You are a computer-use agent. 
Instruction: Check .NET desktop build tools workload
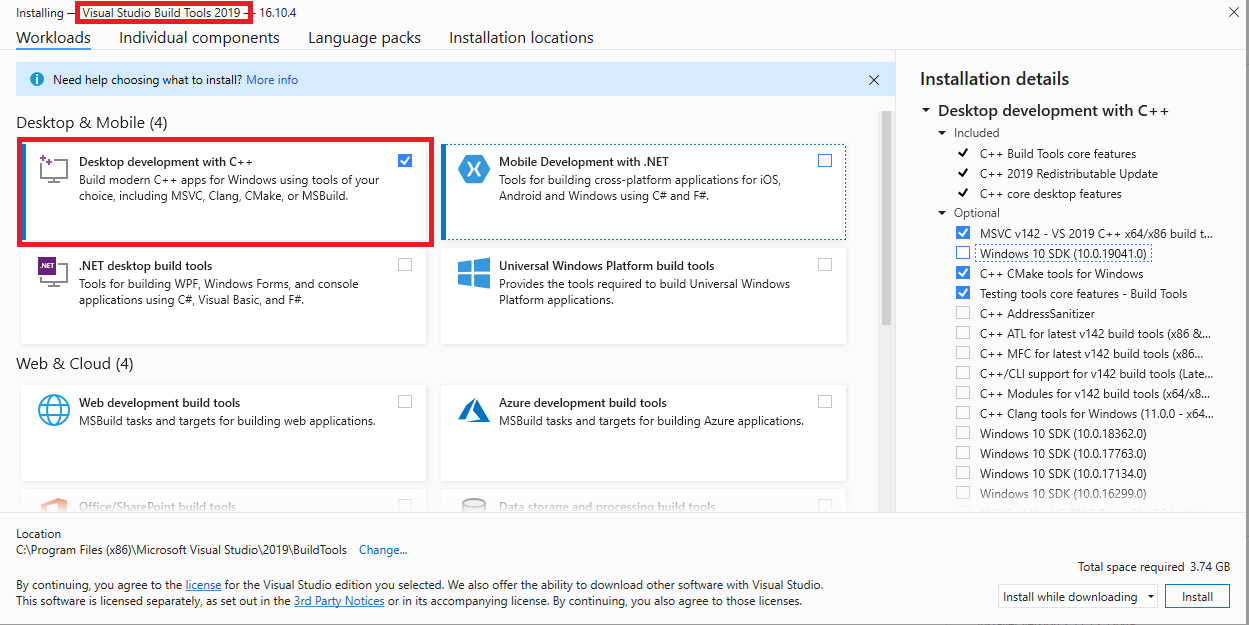pyautogui.click(x=404, y=265)
